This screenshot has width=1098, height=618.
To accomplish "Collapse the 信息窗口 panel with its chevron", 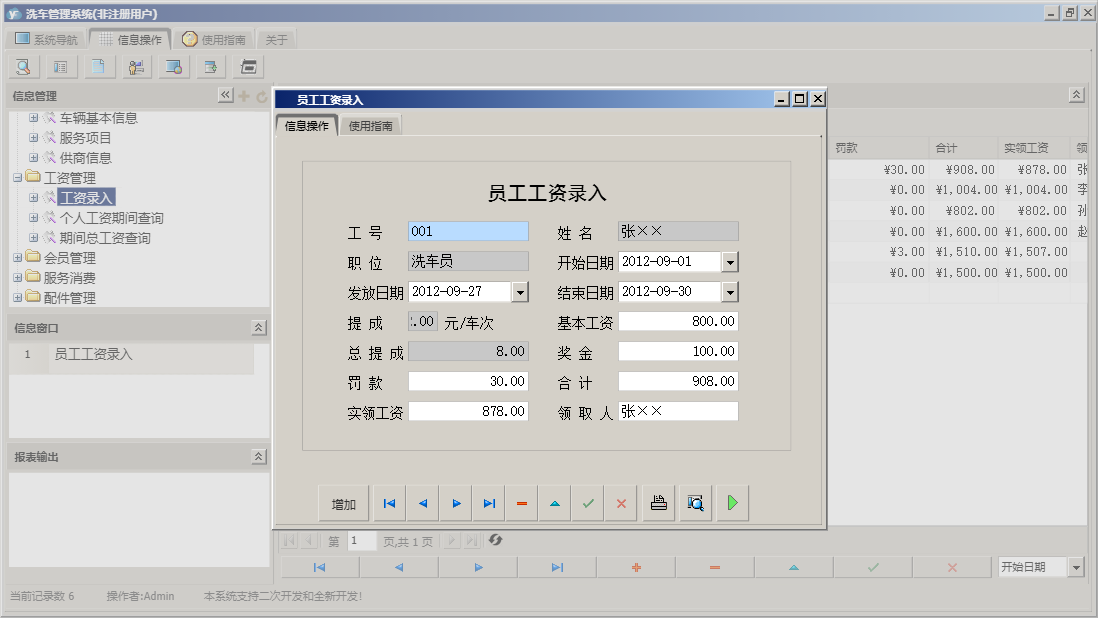I will point(257,327).
